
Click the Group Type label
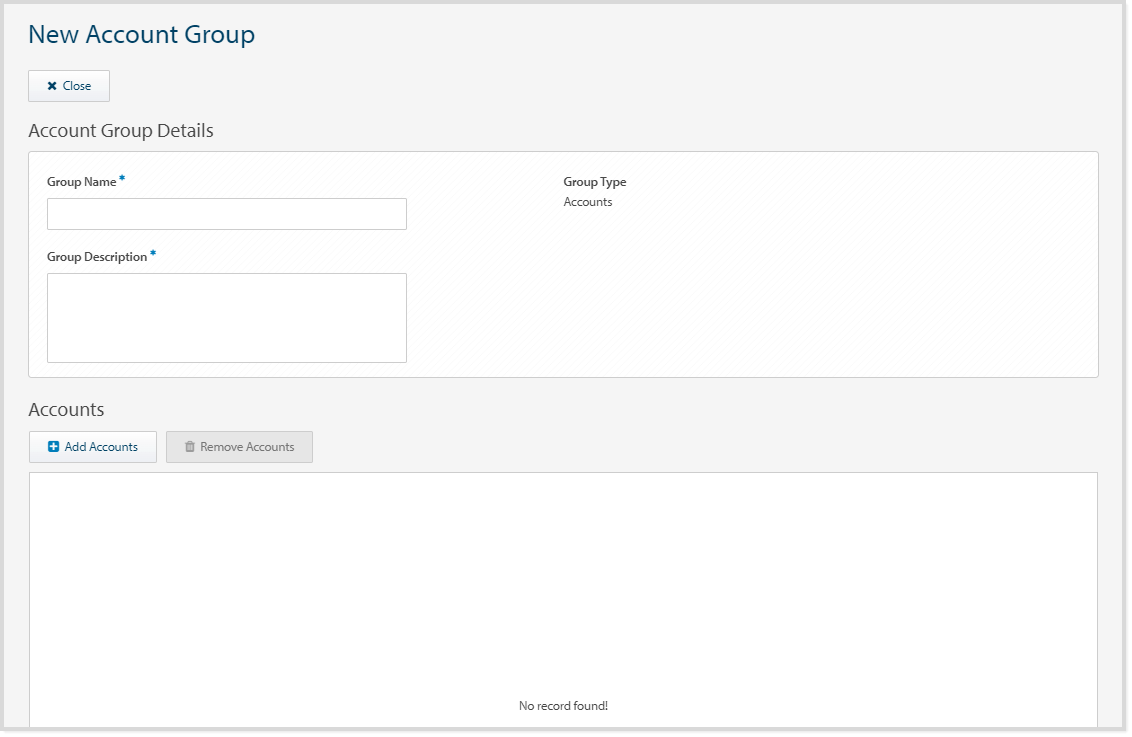(595, 182)
